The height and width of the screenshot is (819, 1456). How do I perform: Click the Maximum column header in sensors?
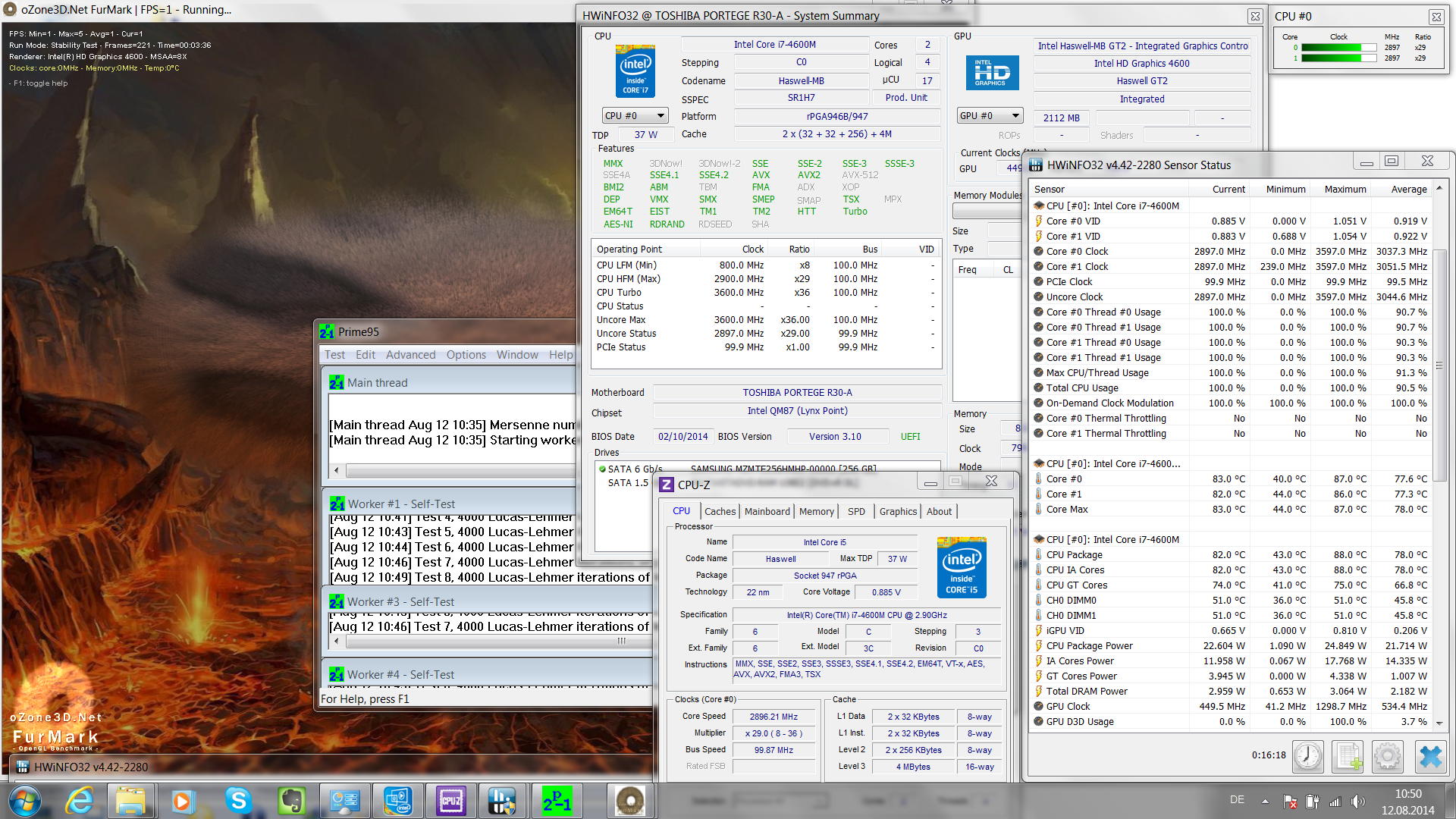[1339, 189]
